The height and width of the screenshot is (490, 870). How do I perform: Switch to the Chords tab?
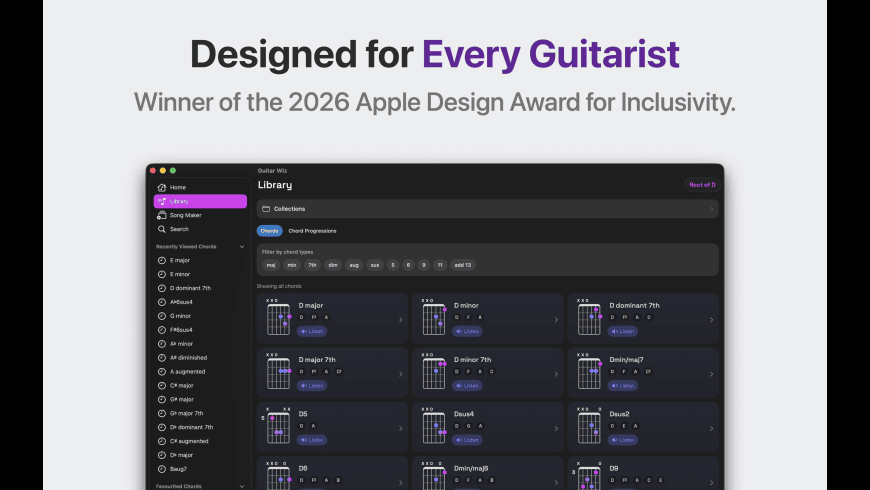(x=270, y=231)
